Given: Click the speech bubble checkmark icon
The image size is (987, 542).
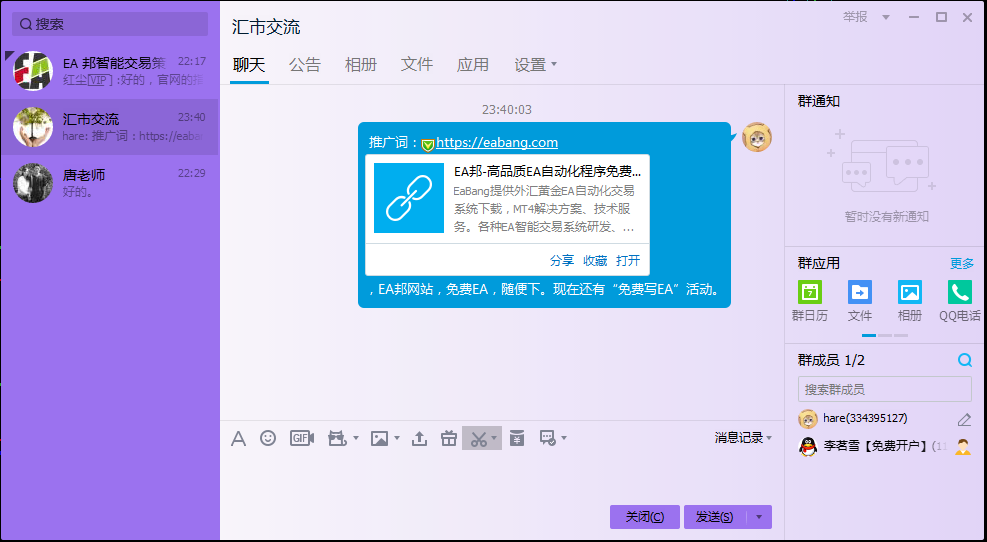Looking at the screenshot, I should pyautogui.click(x=548, y=438).
